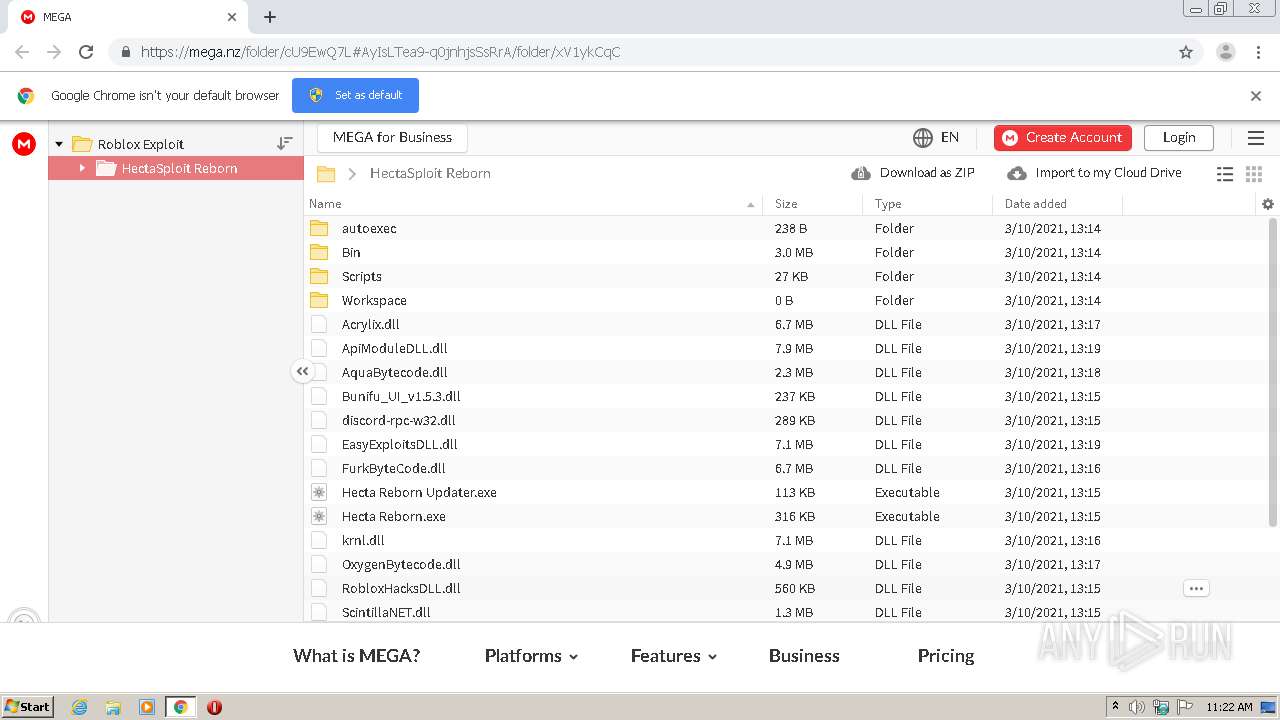Open a new browser tab
The height and width of the screenshot is (720, 1280).
point(270,17)
